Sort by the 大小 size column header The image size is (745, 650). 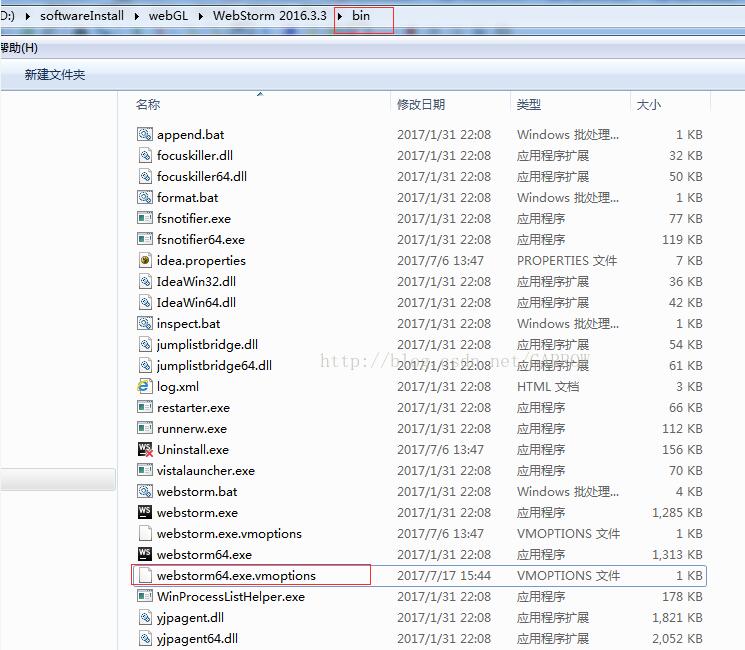(648, 104)
